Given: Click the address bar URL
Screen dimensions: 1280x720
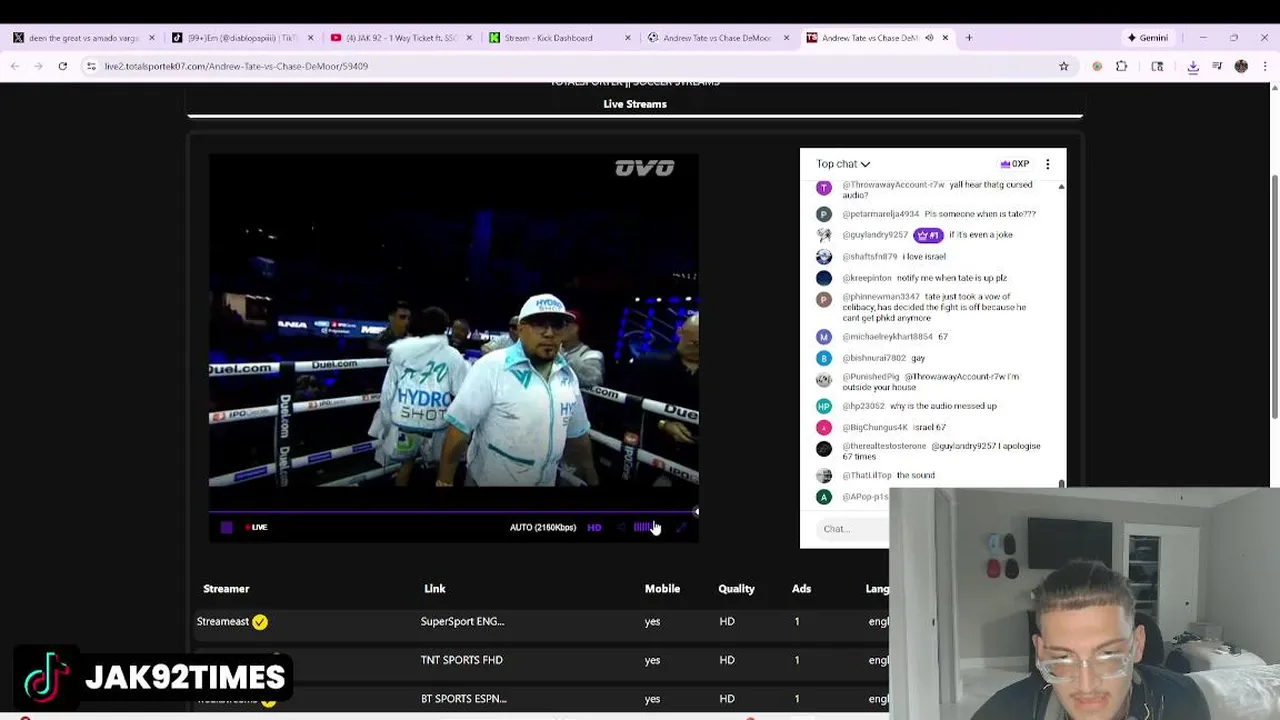Looking at the screenshot, I should (x=236, y=66).
